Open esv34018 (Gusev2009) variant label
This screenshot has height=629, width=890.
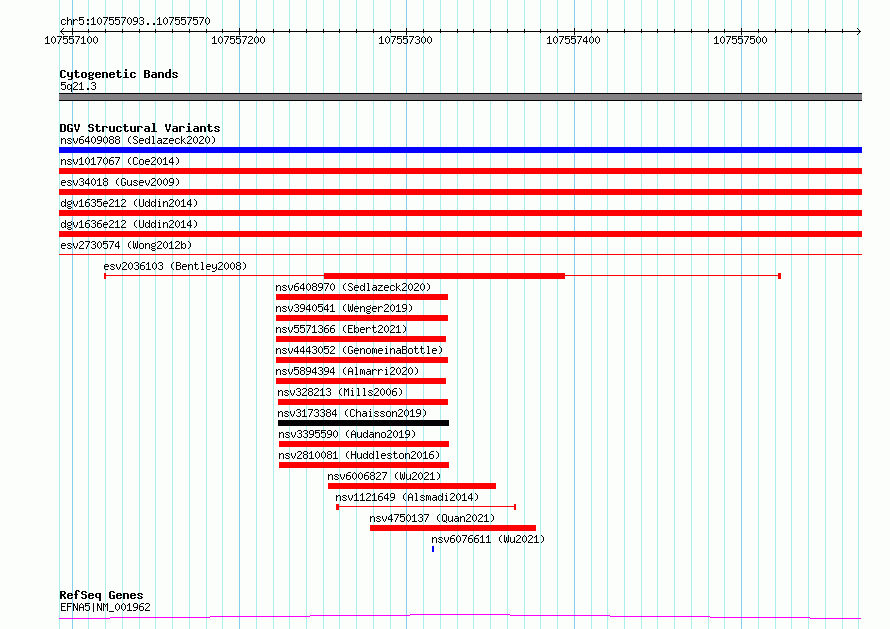pos(120,182)
